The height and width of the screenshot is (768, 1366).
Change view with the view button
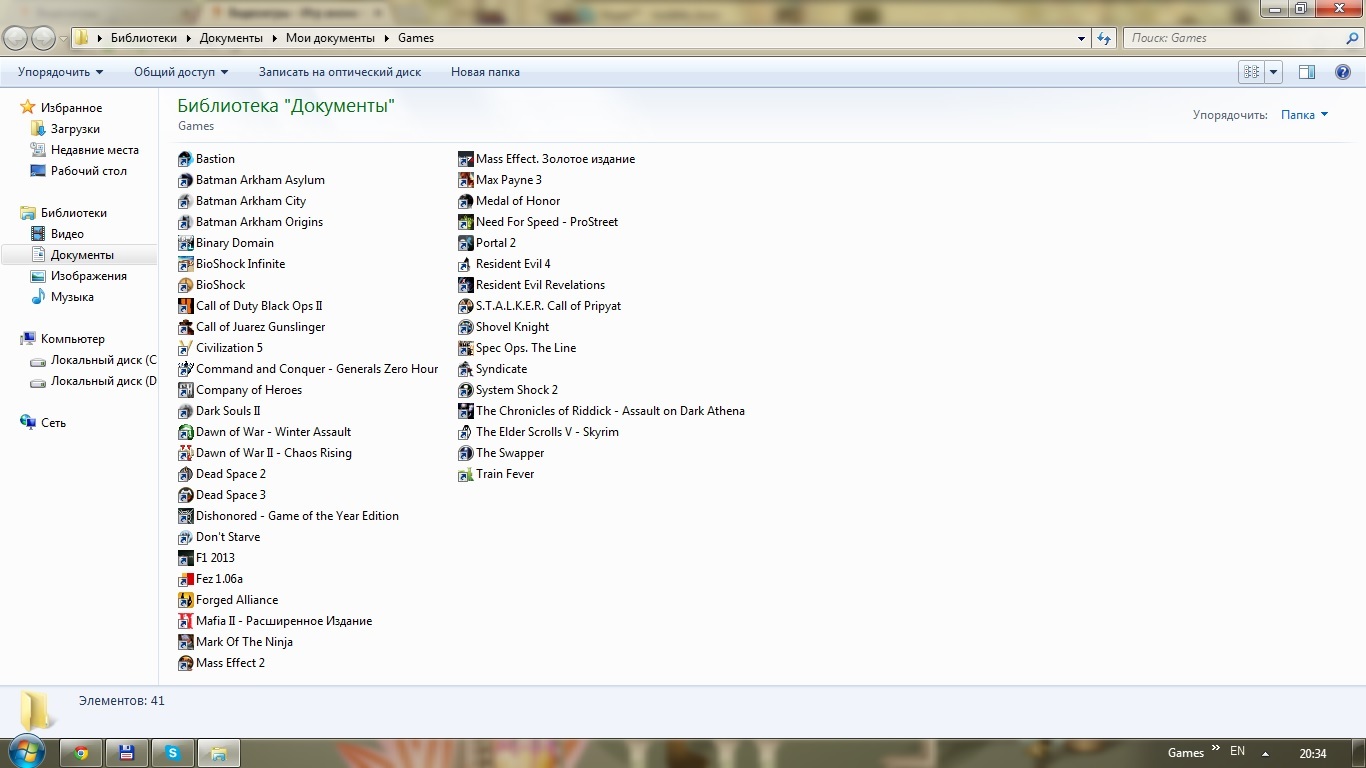(1251, 72)
